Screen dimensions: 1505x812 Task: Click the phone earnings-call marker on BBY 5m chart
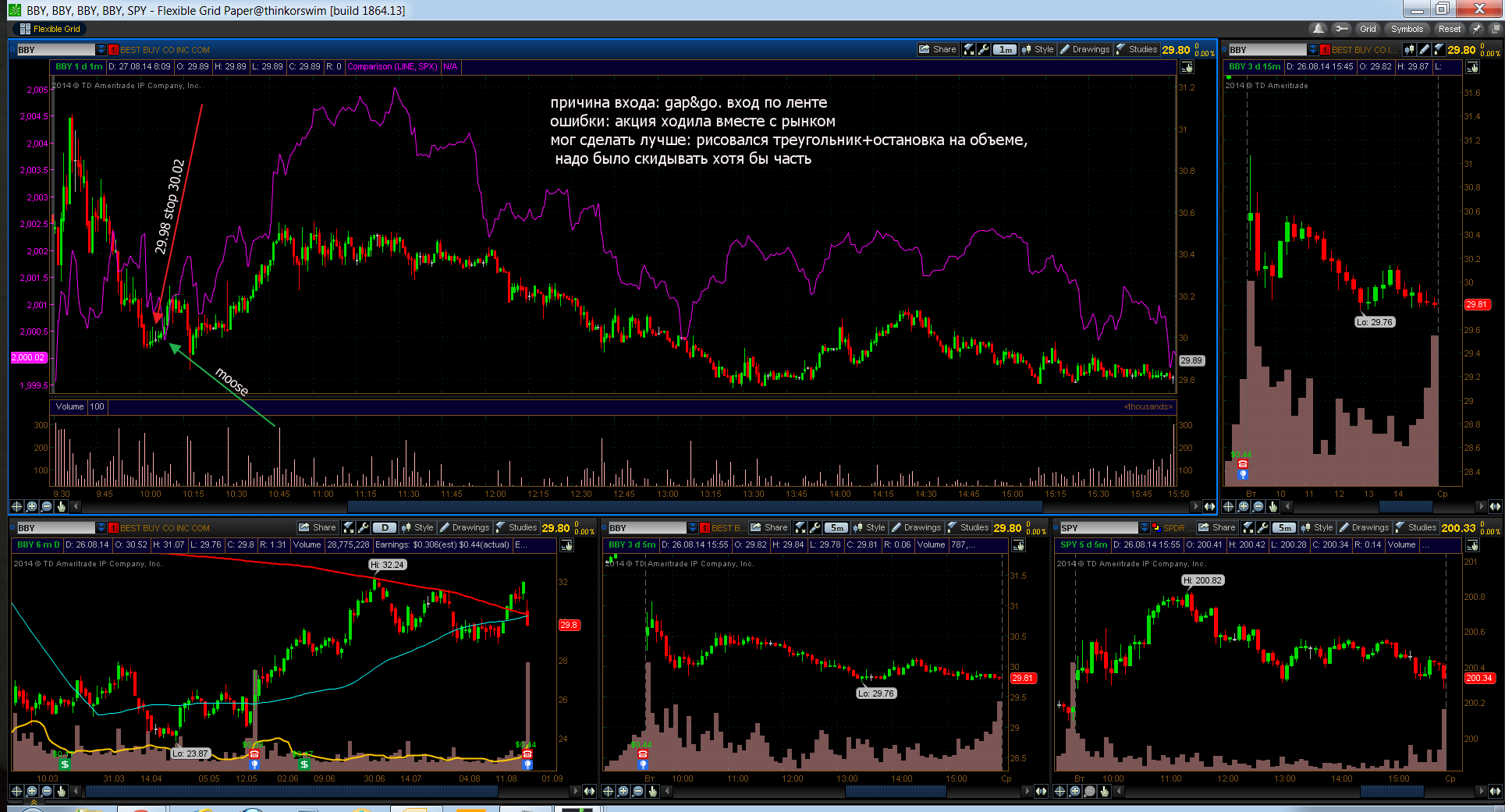643,754
